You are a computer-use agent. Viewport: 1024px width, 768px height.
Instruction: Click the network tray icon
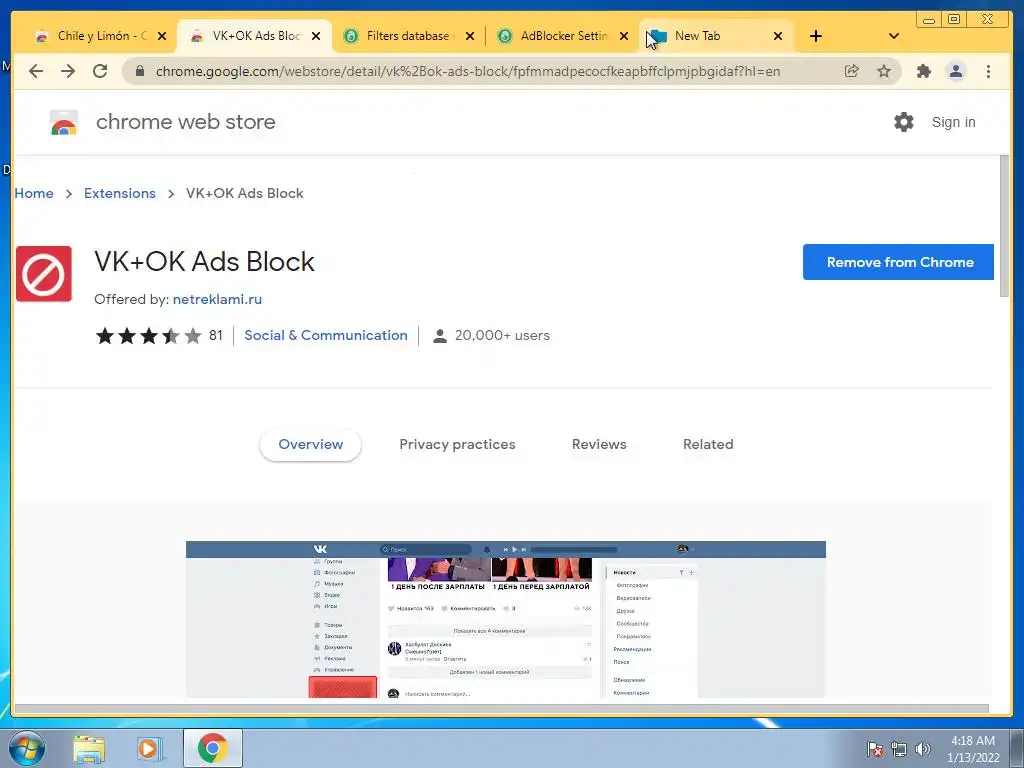(899, 750)
